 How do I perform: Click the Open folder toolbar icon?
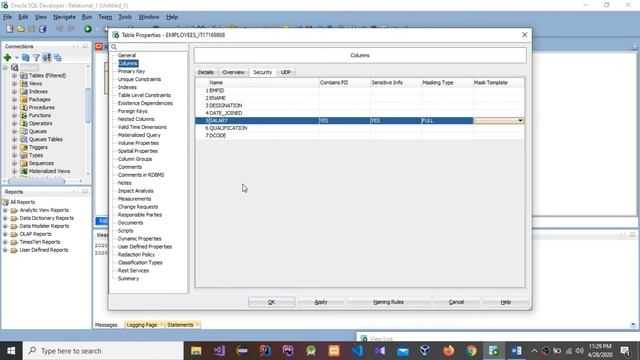(x=20, y=29)
